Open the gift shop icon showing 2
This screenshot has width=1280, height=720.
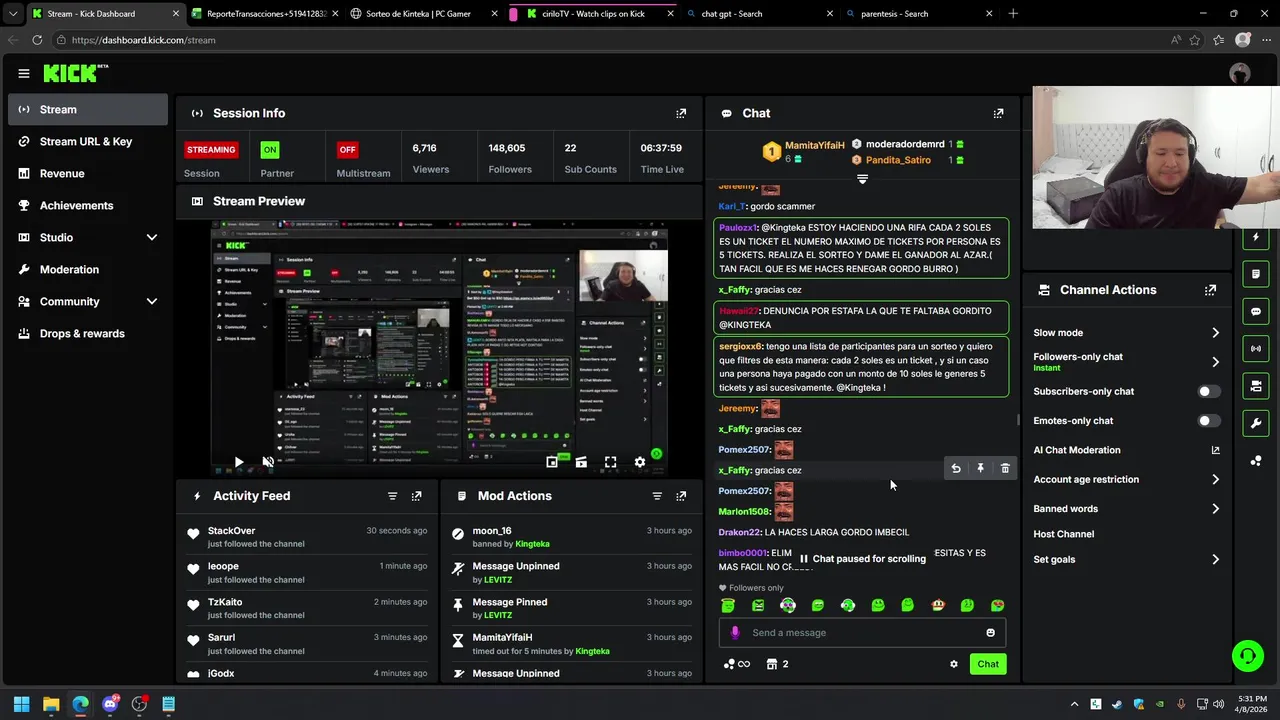777,664
